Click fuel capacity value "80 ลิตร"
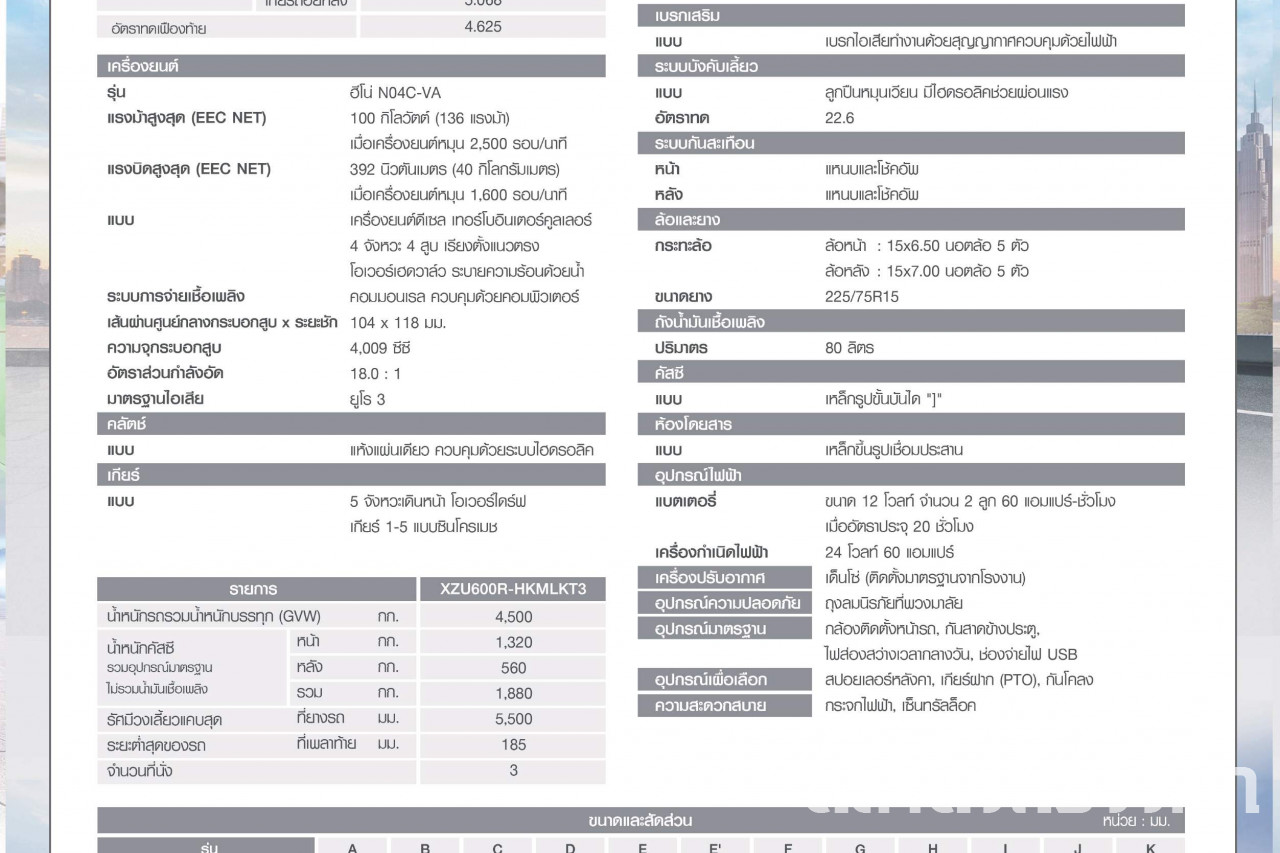 coord(850,348)
